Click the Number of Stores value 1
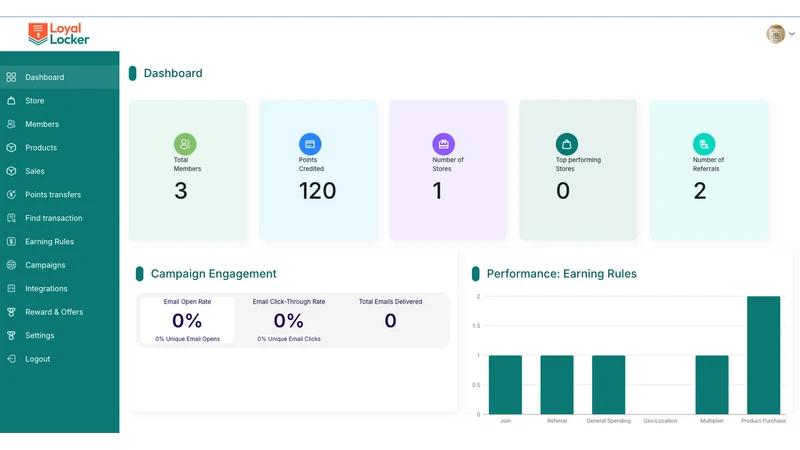Image resolution: width=800 pixels, height=450 pixels. [437, 191]
